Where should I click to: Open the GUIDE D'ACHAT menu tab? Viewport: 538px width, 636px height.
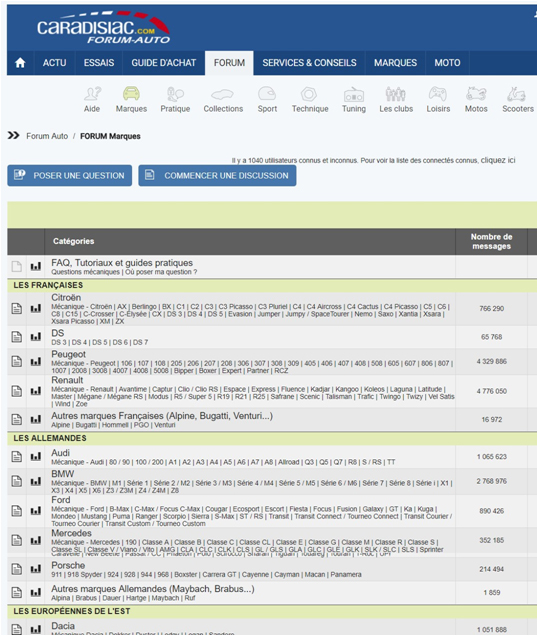click(164, 63)
